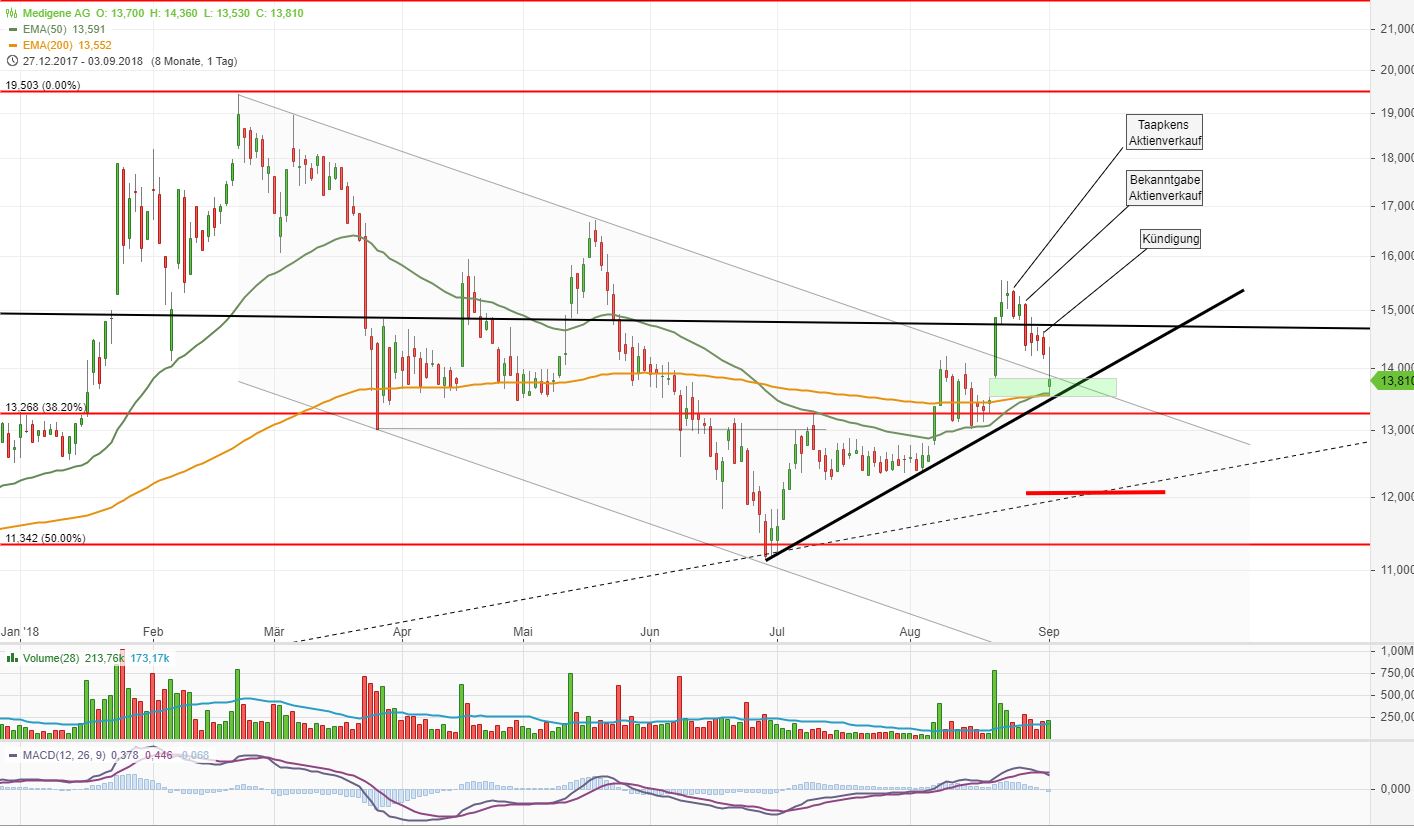
Task: Select the green 13,810 price tag on axis
Action: tap(1394, 381)
